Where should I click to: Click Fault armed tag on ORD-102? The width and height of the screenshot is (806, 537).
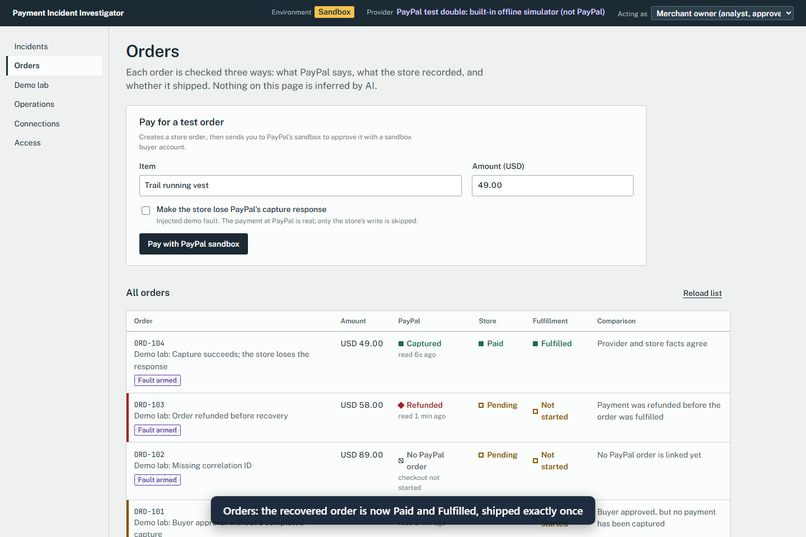[x=157, y=480]
